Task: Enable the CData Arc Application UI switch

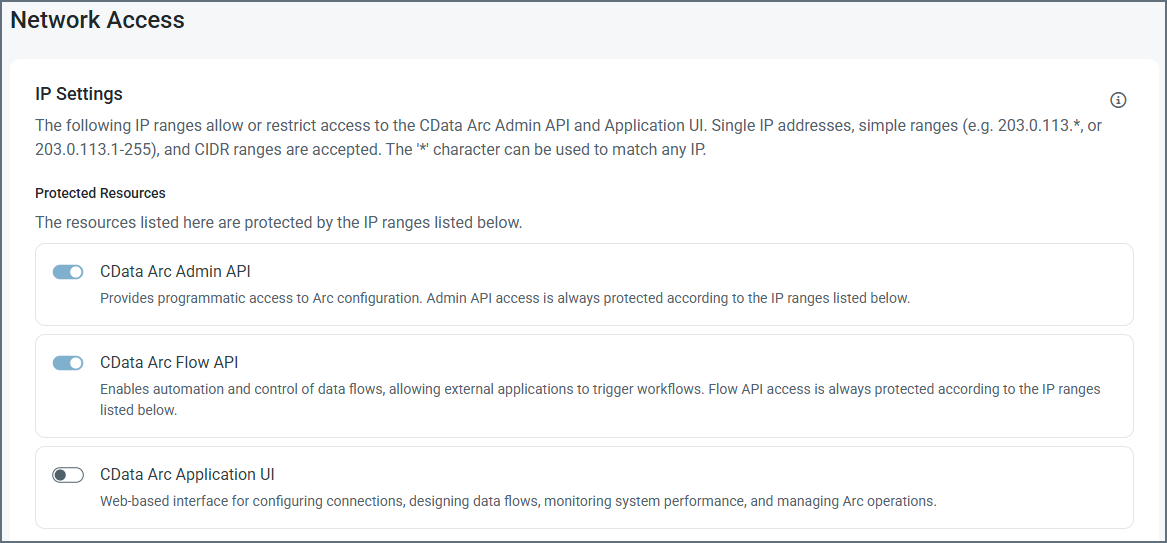Action: tap(68, 475)
